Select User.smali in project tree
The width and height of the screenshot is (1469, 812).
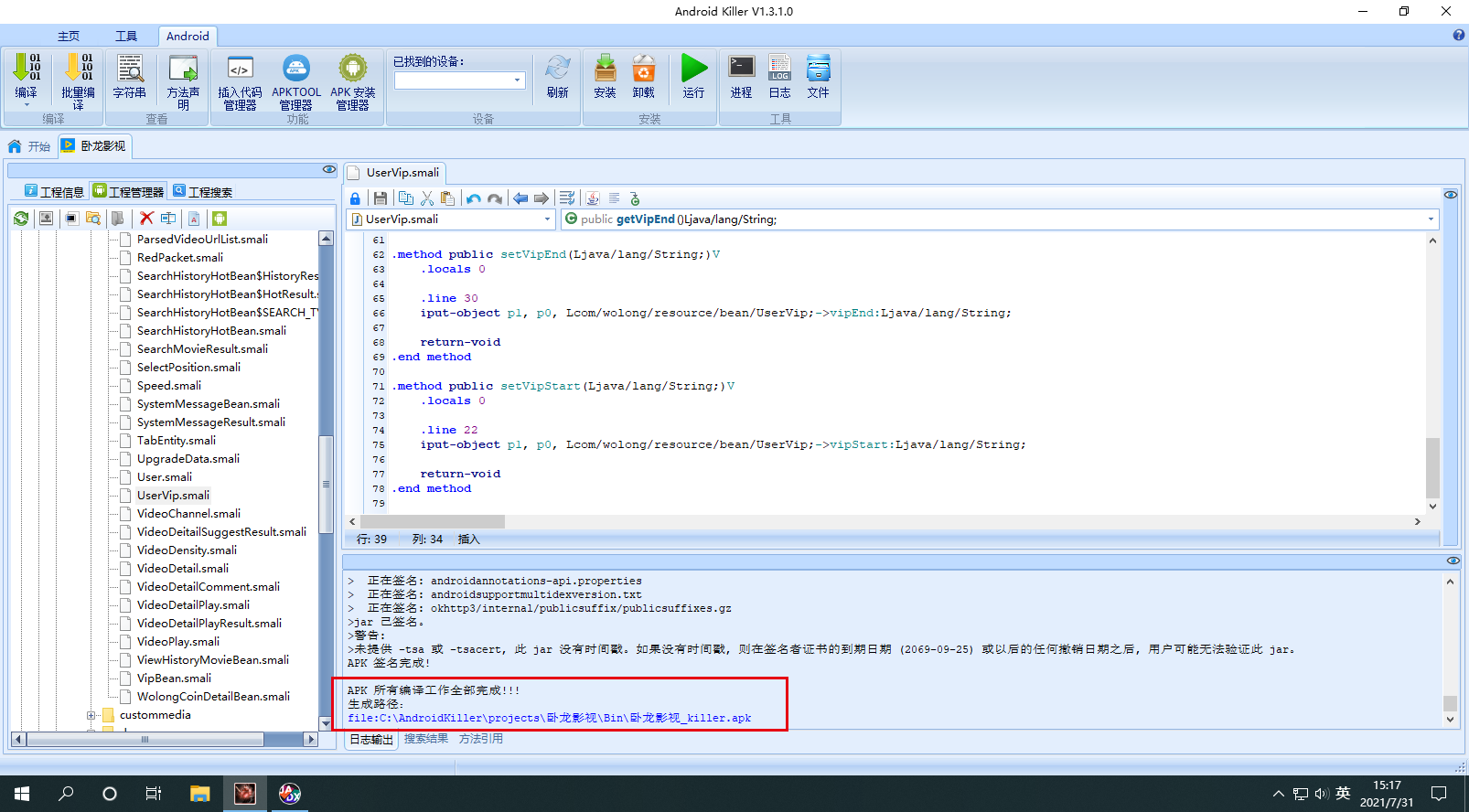165,477
